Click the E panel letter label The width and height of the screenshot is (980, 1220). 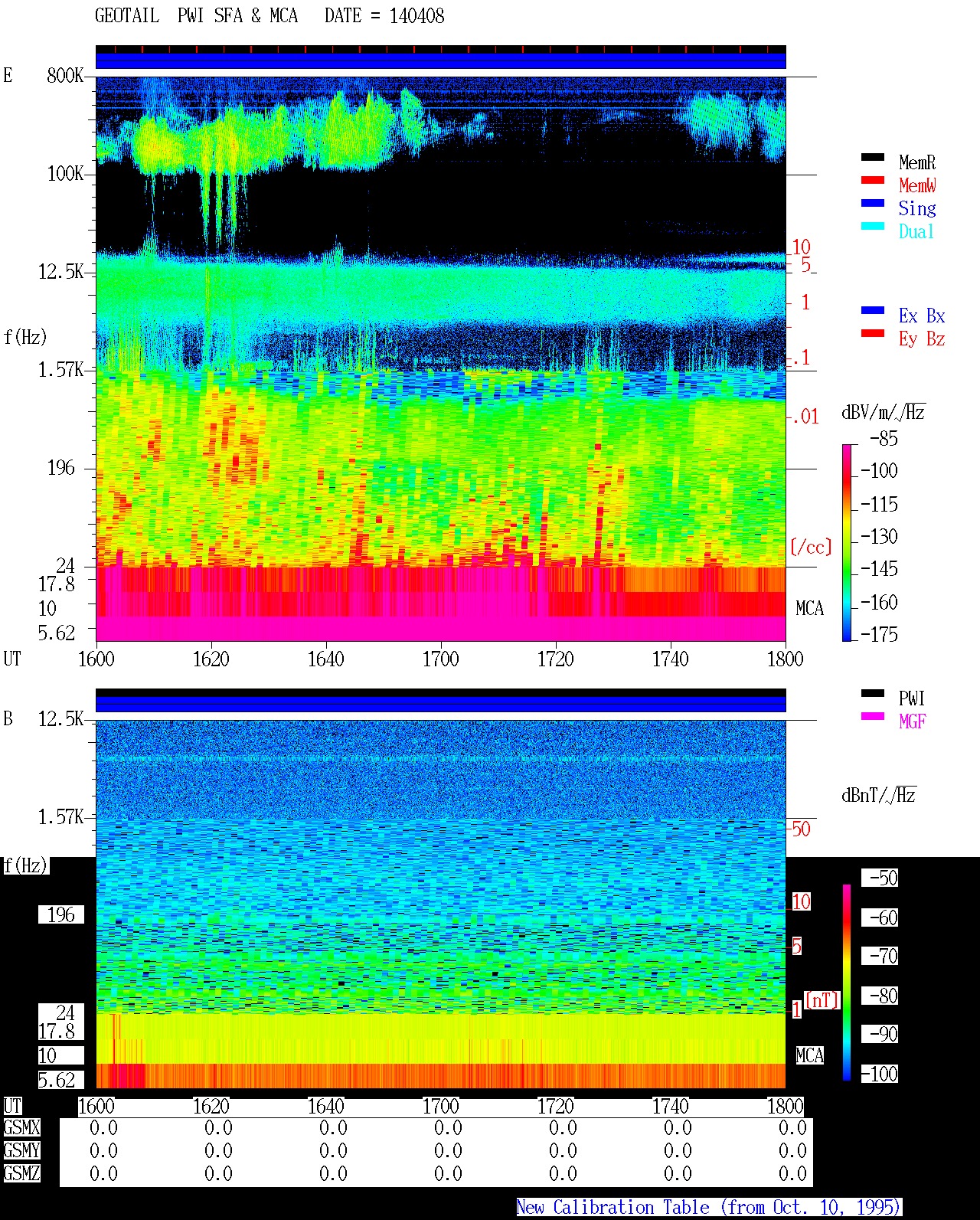(x=8, y=75)
